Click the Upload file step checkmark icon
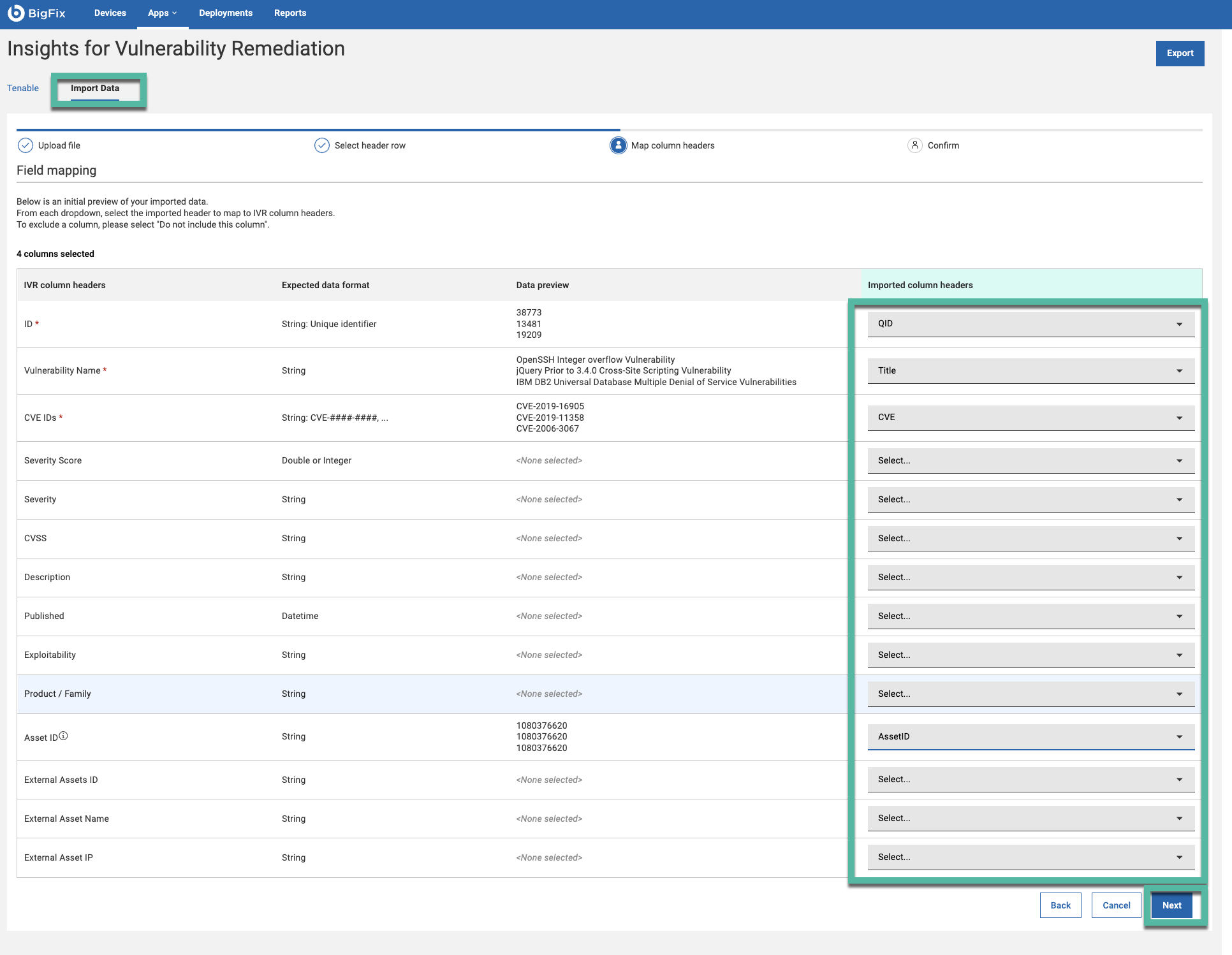 tap(25, 145)
